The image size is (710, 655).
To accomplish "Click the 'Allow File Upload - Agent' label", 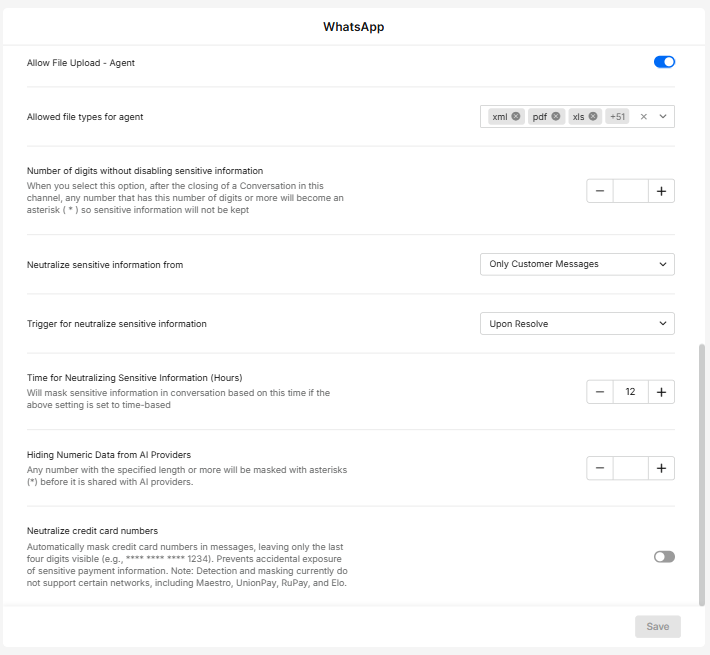I will click(x=81, y=63).
